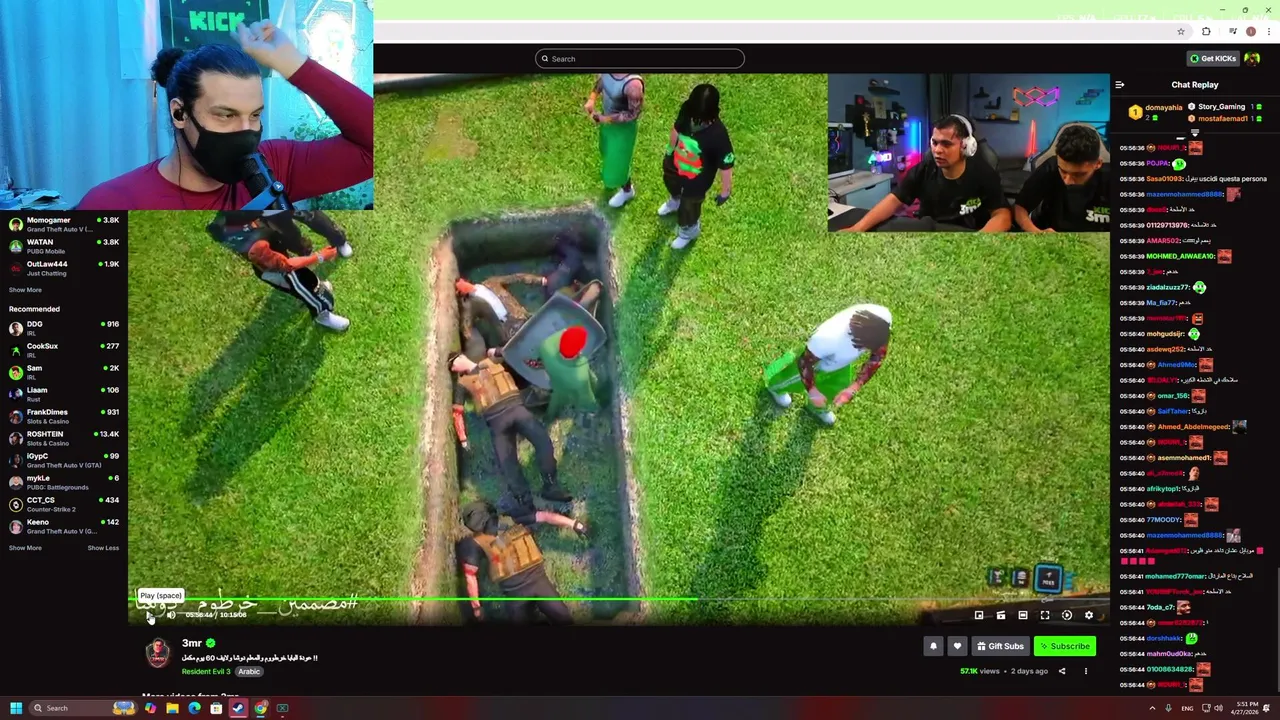Open the browser media control icon
This screenshot has height=720, width=1280.
click(x=1232, y=31)
